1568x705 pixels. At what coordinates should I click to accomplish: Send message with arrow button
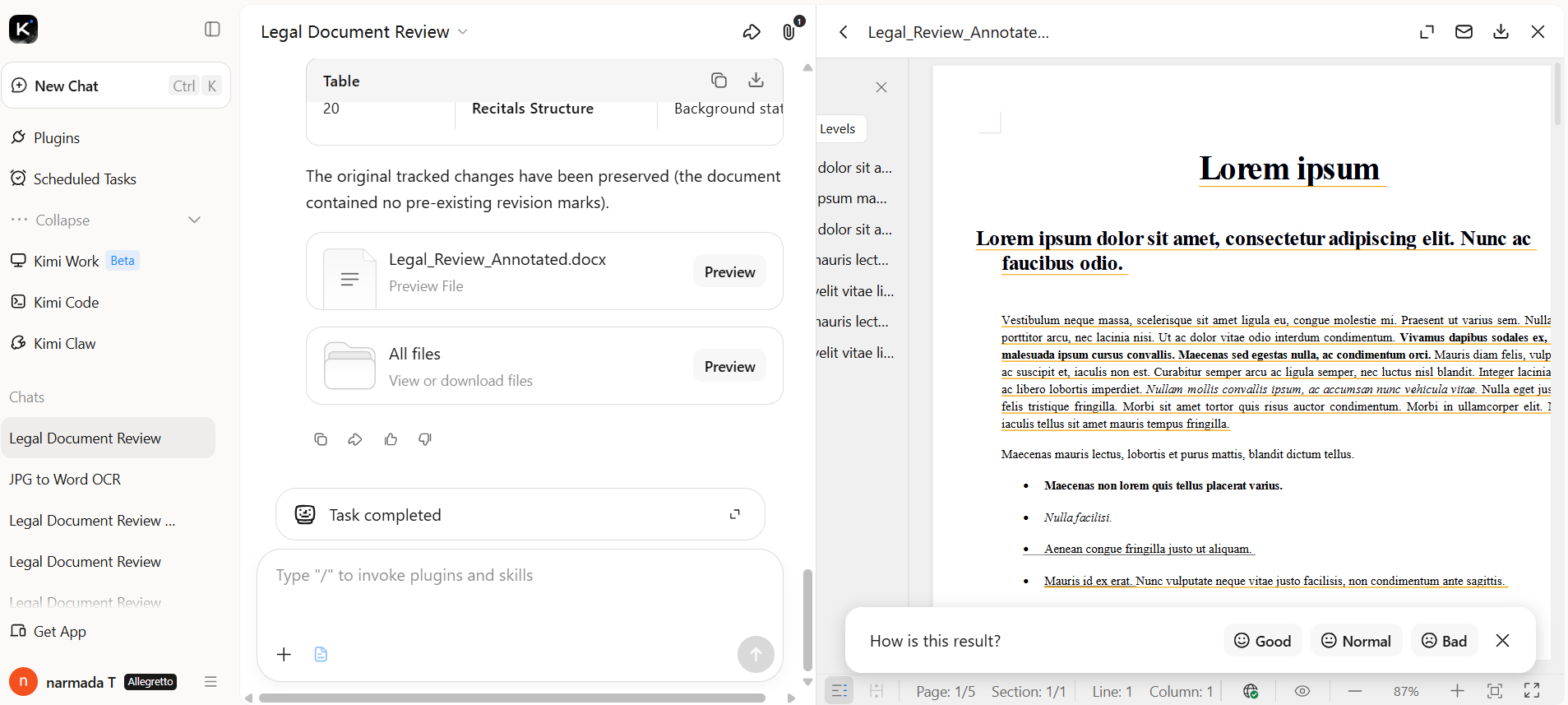pos(756,655)
